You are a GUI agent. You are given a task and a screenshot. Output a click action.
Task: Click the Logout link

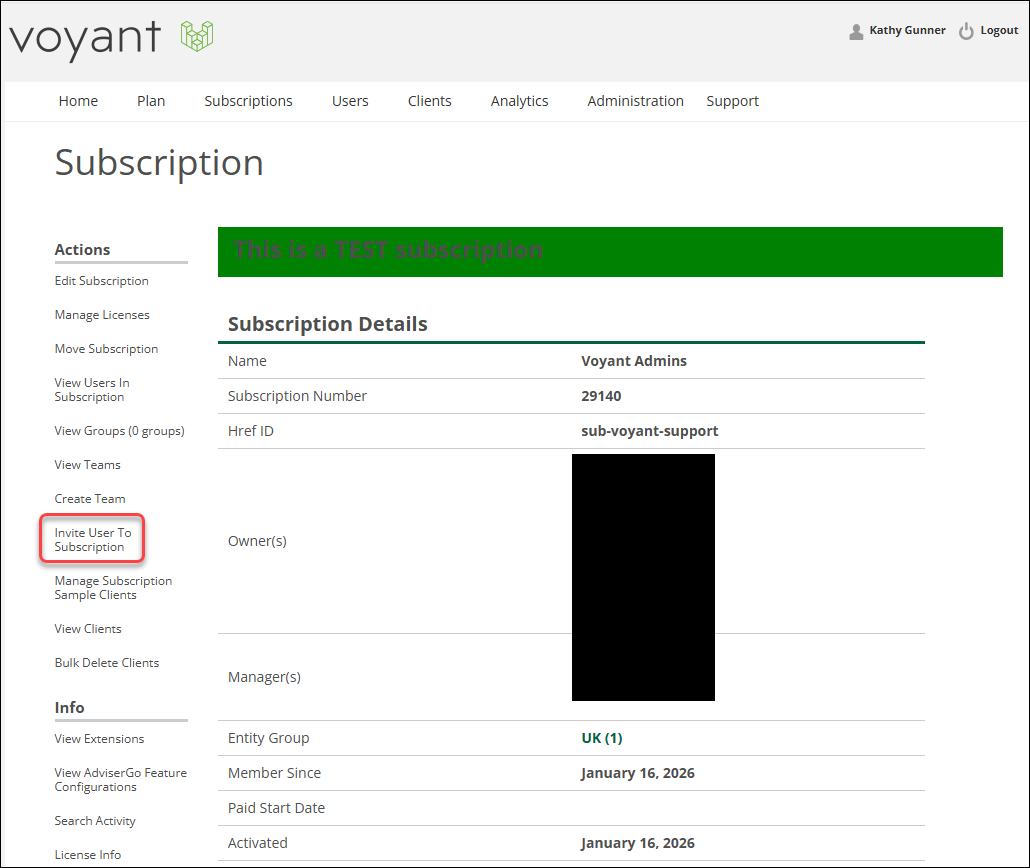[999, 30]
